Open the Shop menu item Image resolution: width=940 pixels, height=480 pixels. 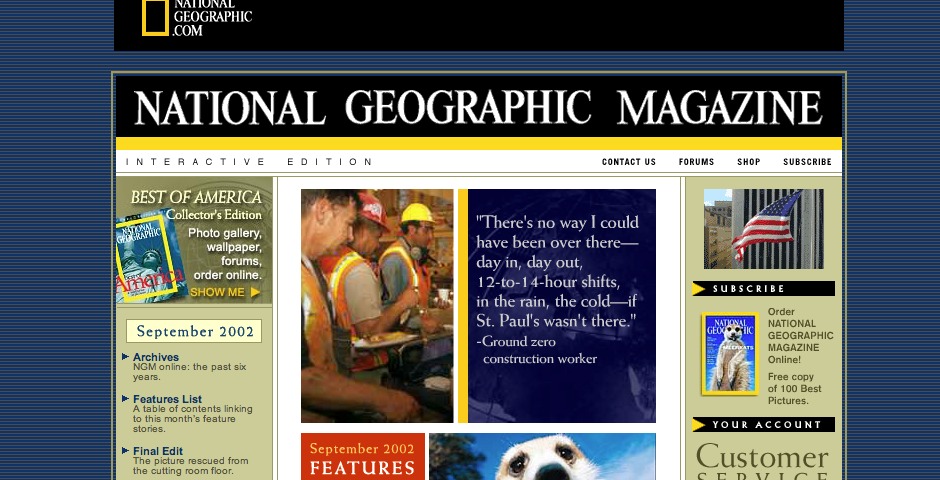point(749,162)
